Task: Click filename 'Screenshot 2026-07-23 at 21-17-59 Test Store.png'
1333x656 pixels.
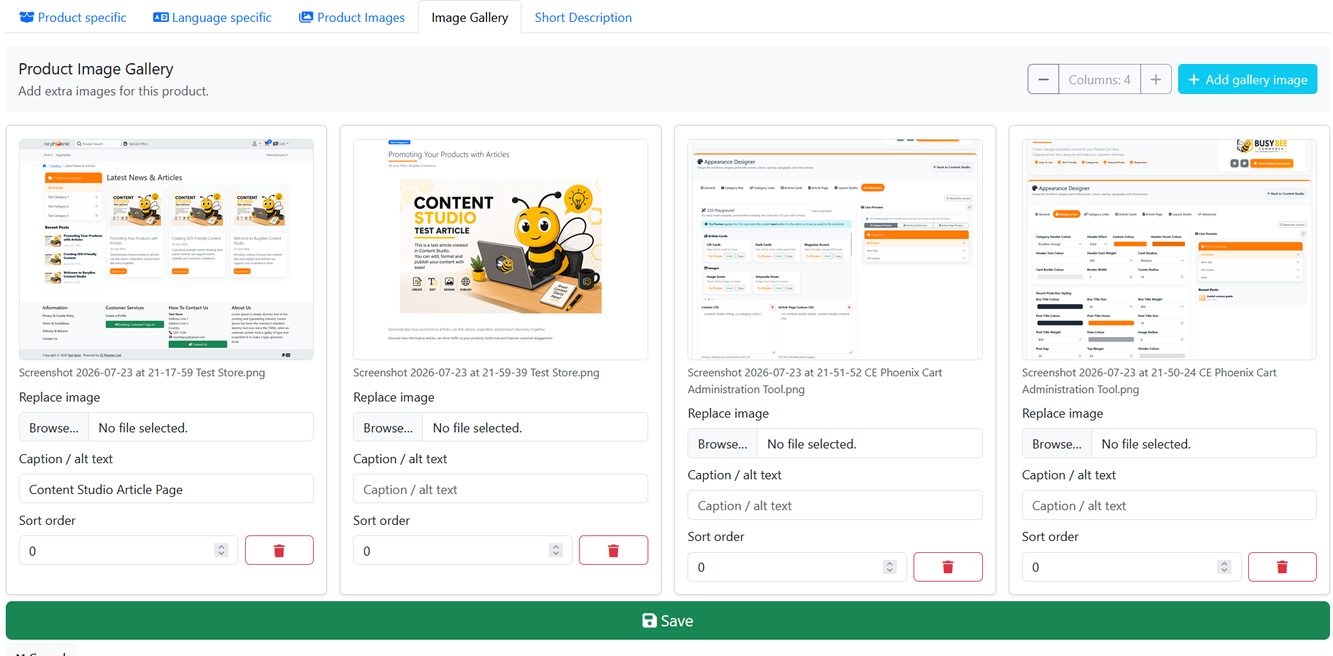Action: [x=142, y=372]
